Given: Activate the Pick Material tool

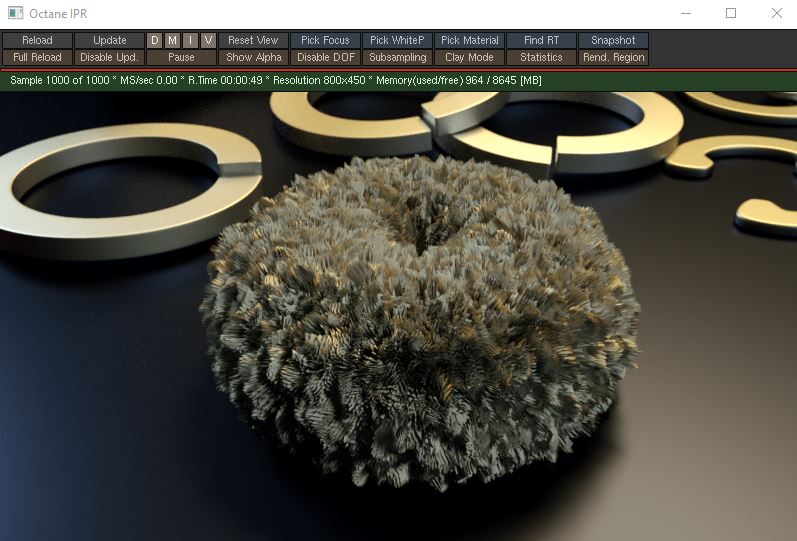Looking at the screenshot, I should coord(470,40).
